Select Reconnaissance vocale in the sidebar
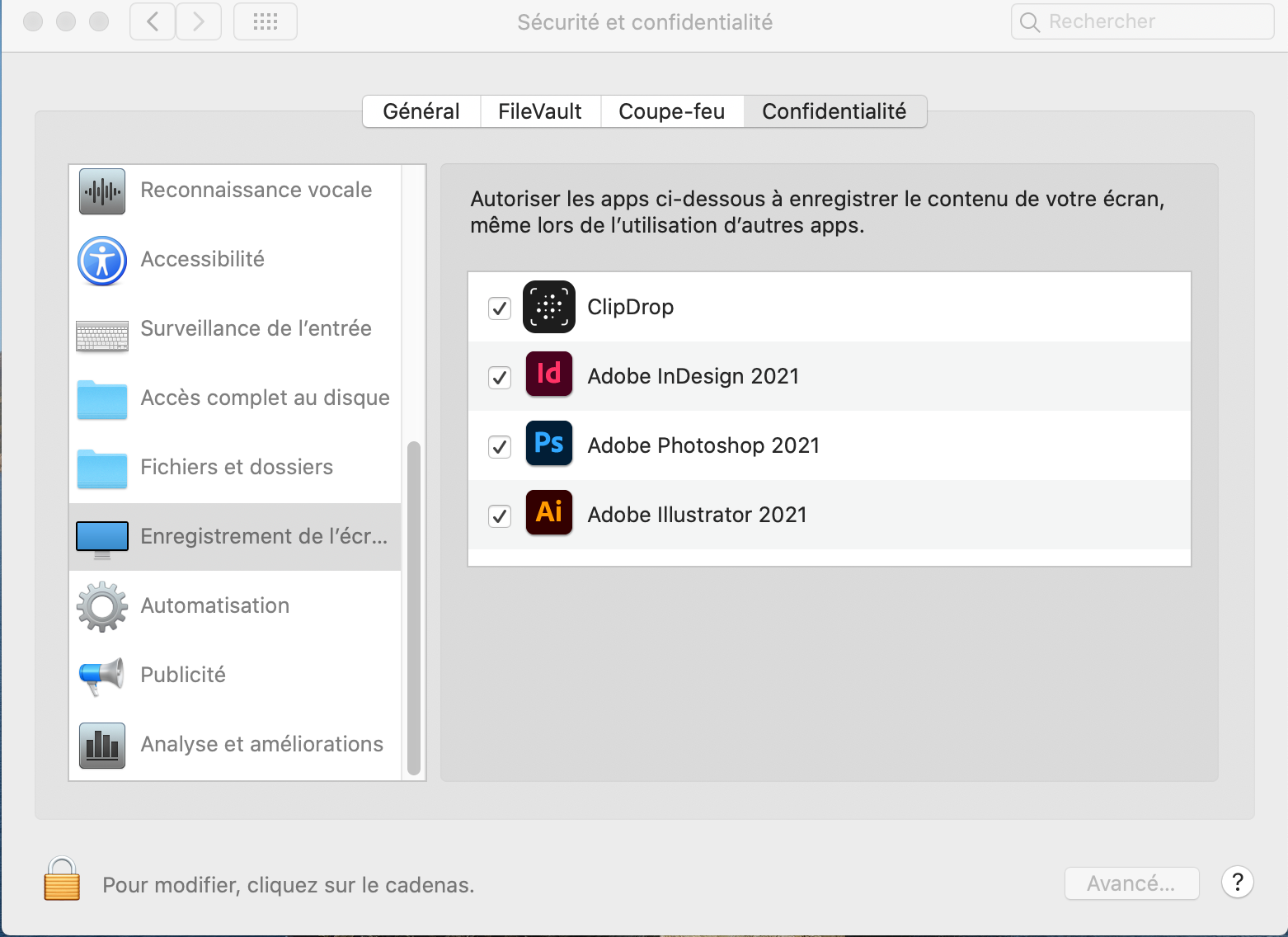 pos(235,191)
